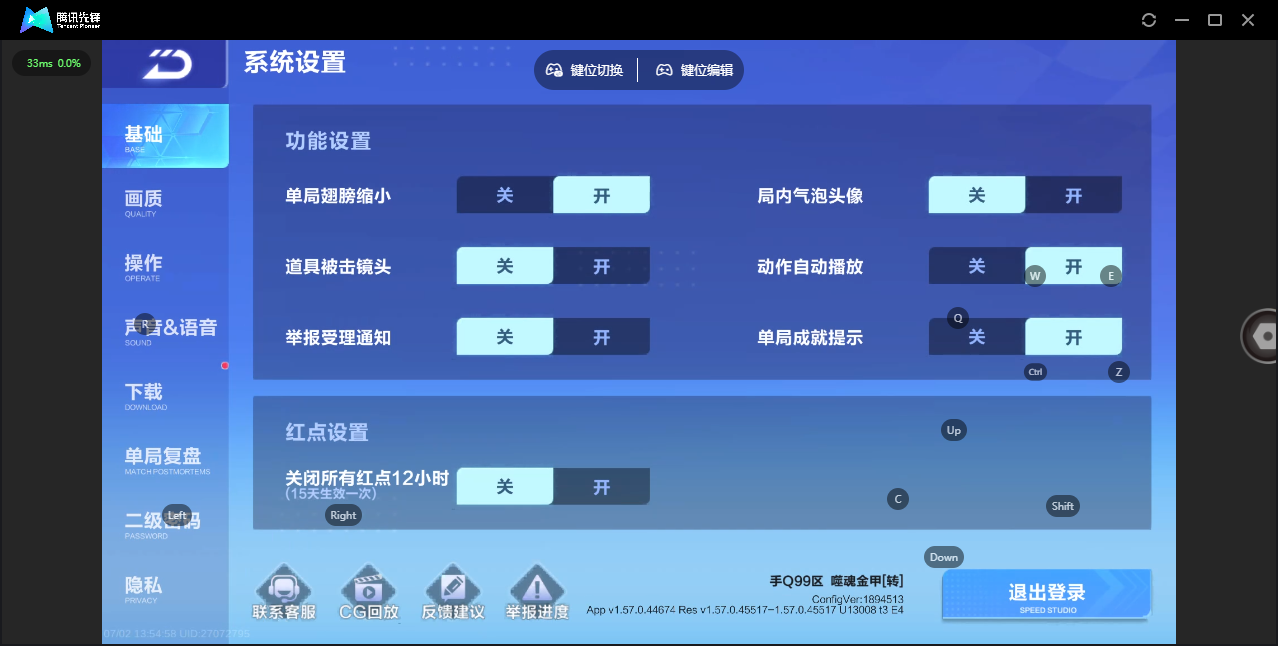This screenshot has width=1278, height=646.
Task: Click the 系统设置 page title
Action: (295, 62)
